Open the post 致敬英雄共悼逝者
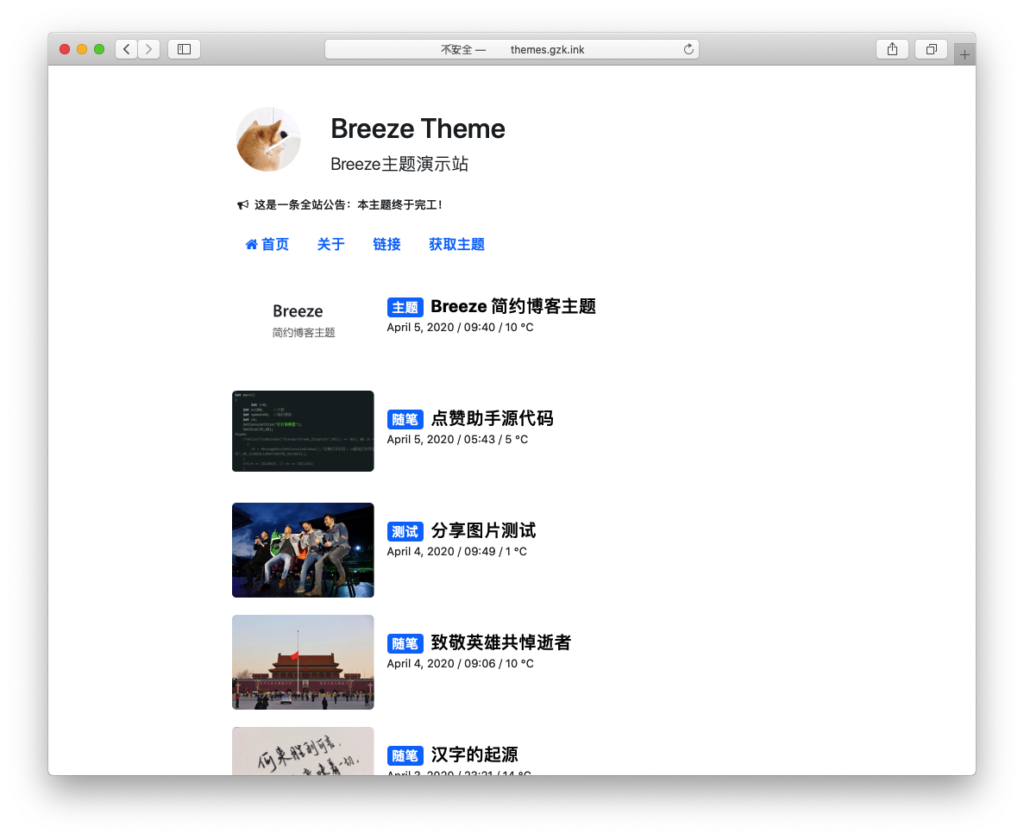 click(499, 643)
